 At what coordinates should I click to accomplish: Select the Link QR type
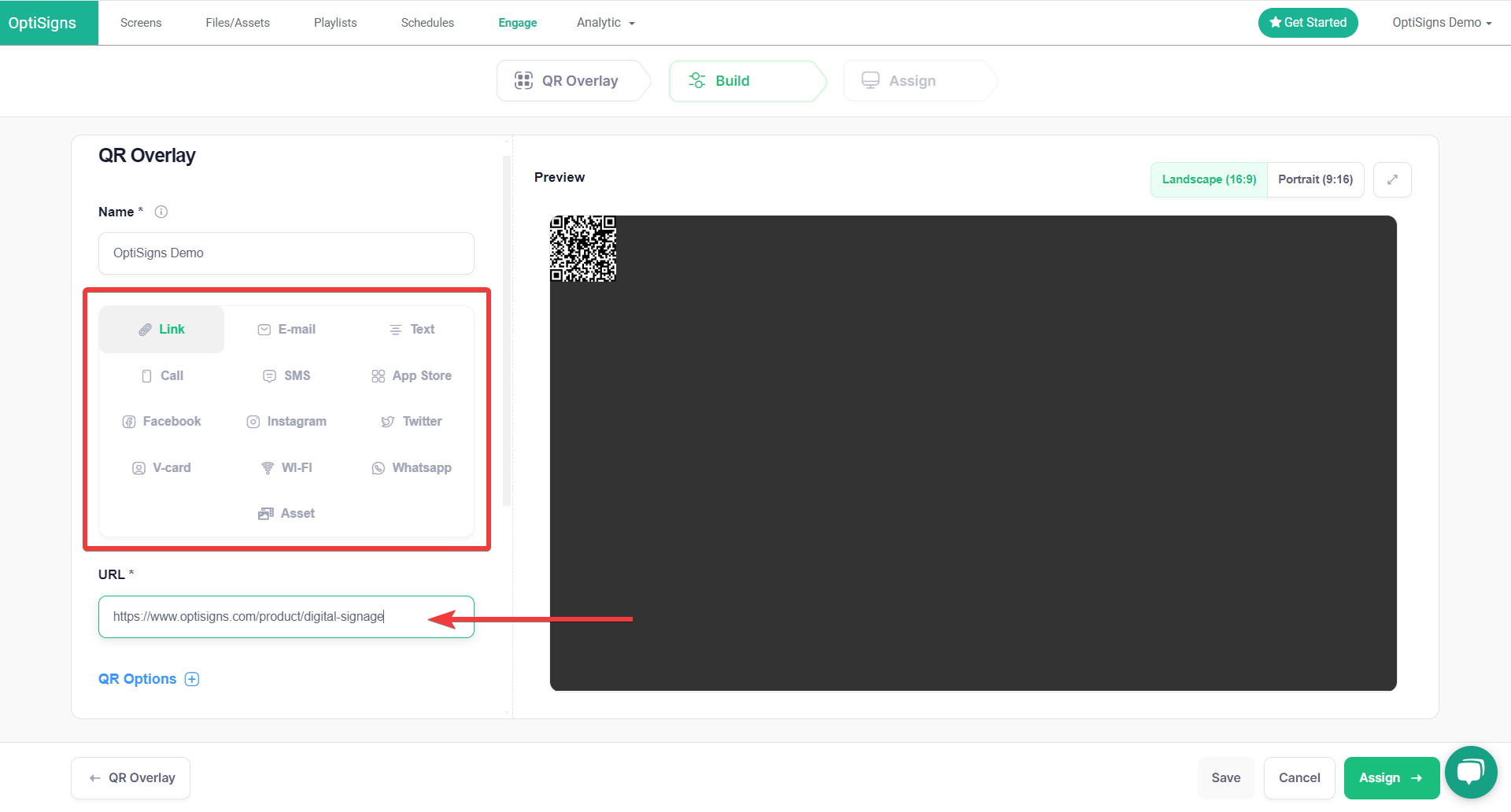pos(161,330)
